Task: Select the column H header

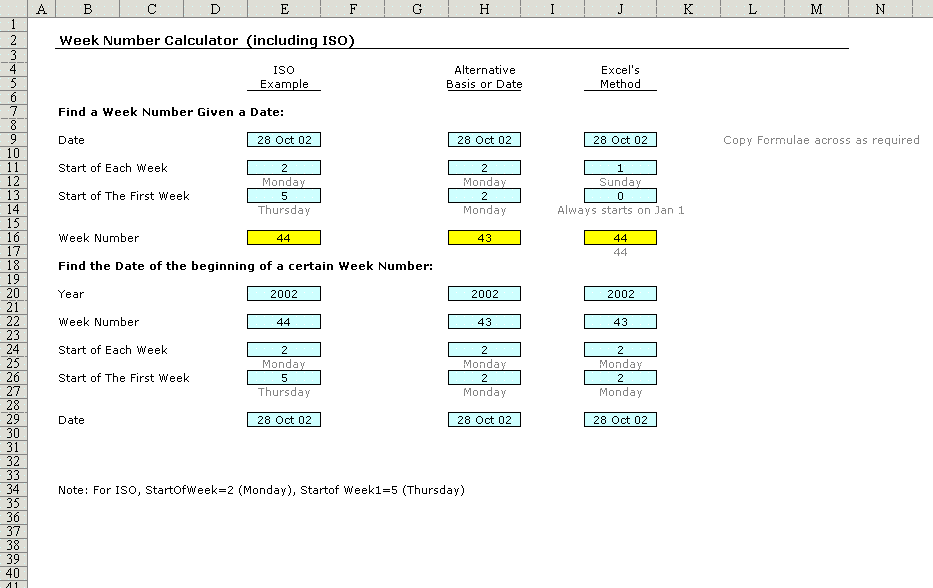Action: (484, 9)
